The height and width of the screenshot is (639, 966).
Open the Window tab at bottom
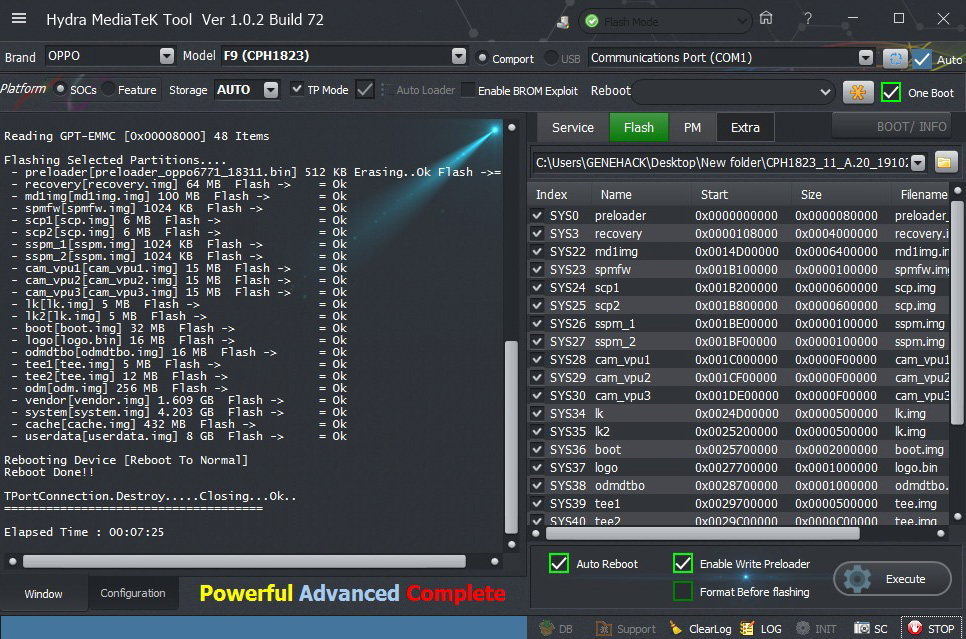pyautogui.click(x=43, y=594)
